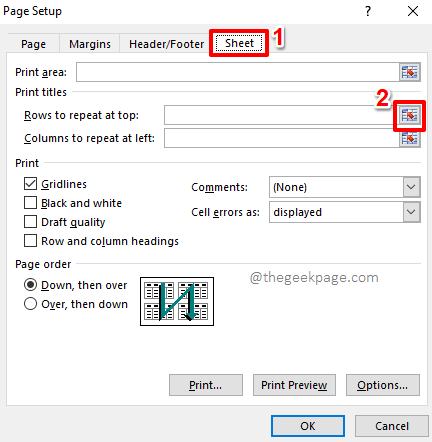Image resolution: width=432 pixels, height=442 pixels.
Task: Click the help question mark icon
Action: [368, 11]
